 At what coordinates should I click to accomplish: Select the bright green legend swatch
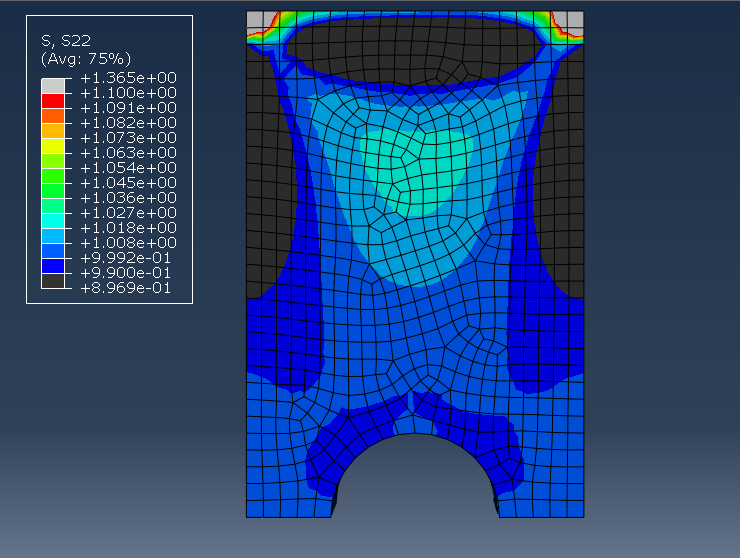[52, 175]
